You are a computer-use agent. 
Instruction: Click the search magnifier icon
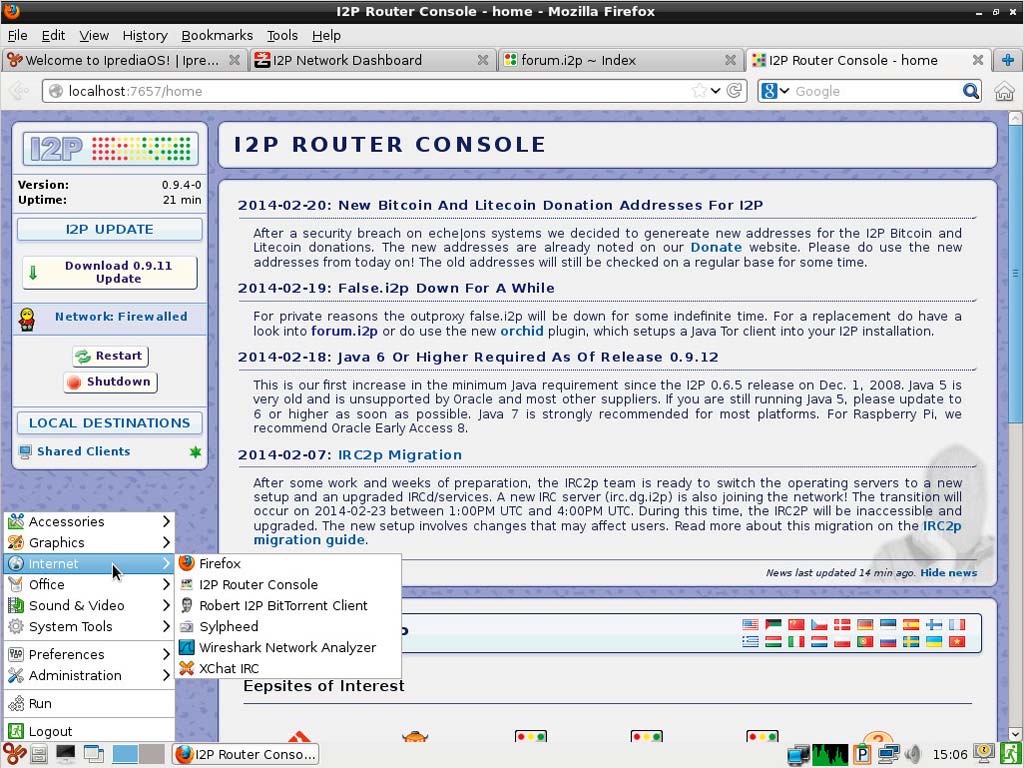point(970,91)
